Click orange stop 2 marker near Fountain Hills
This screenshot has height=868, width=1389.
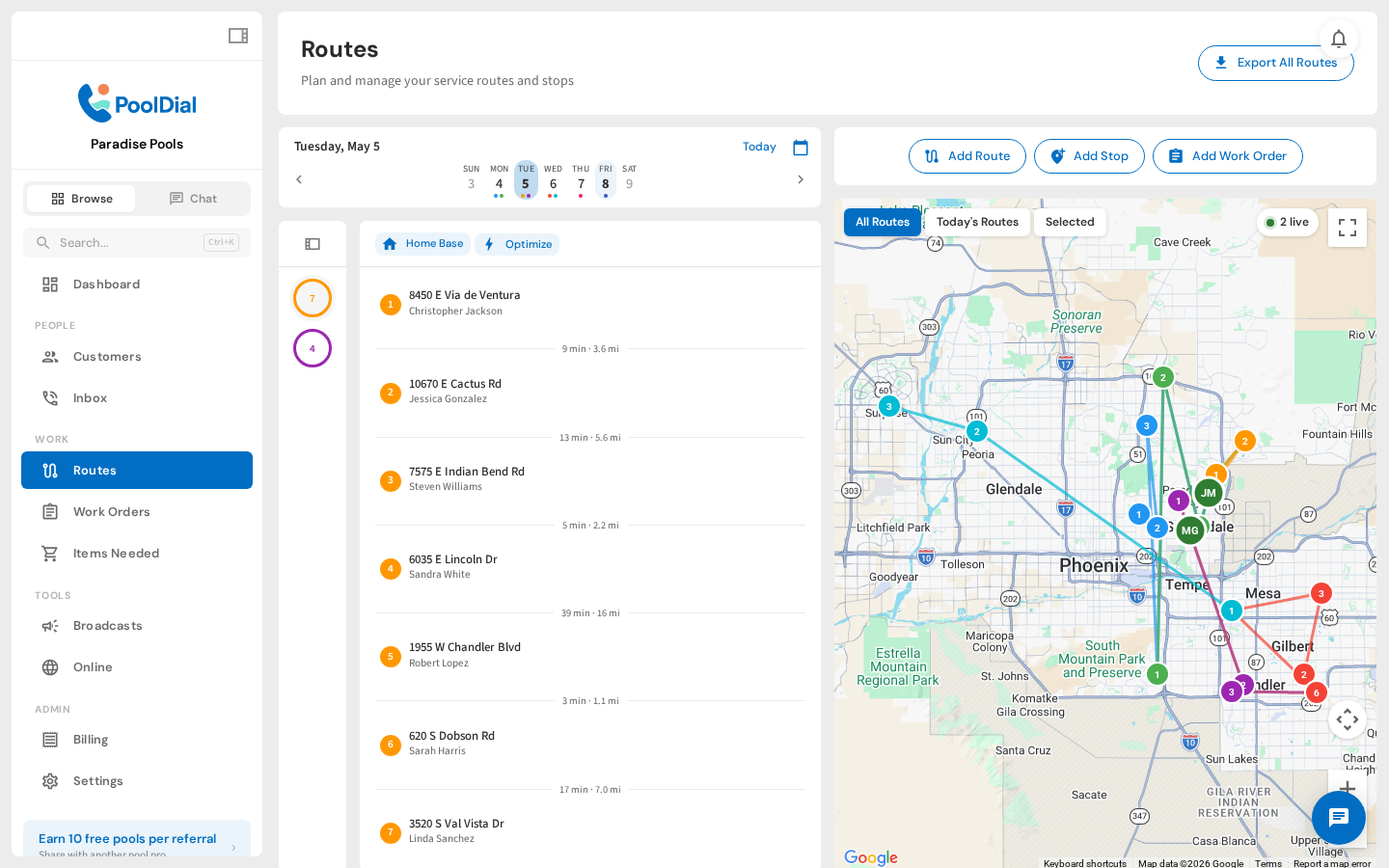tap(1245, 442)
